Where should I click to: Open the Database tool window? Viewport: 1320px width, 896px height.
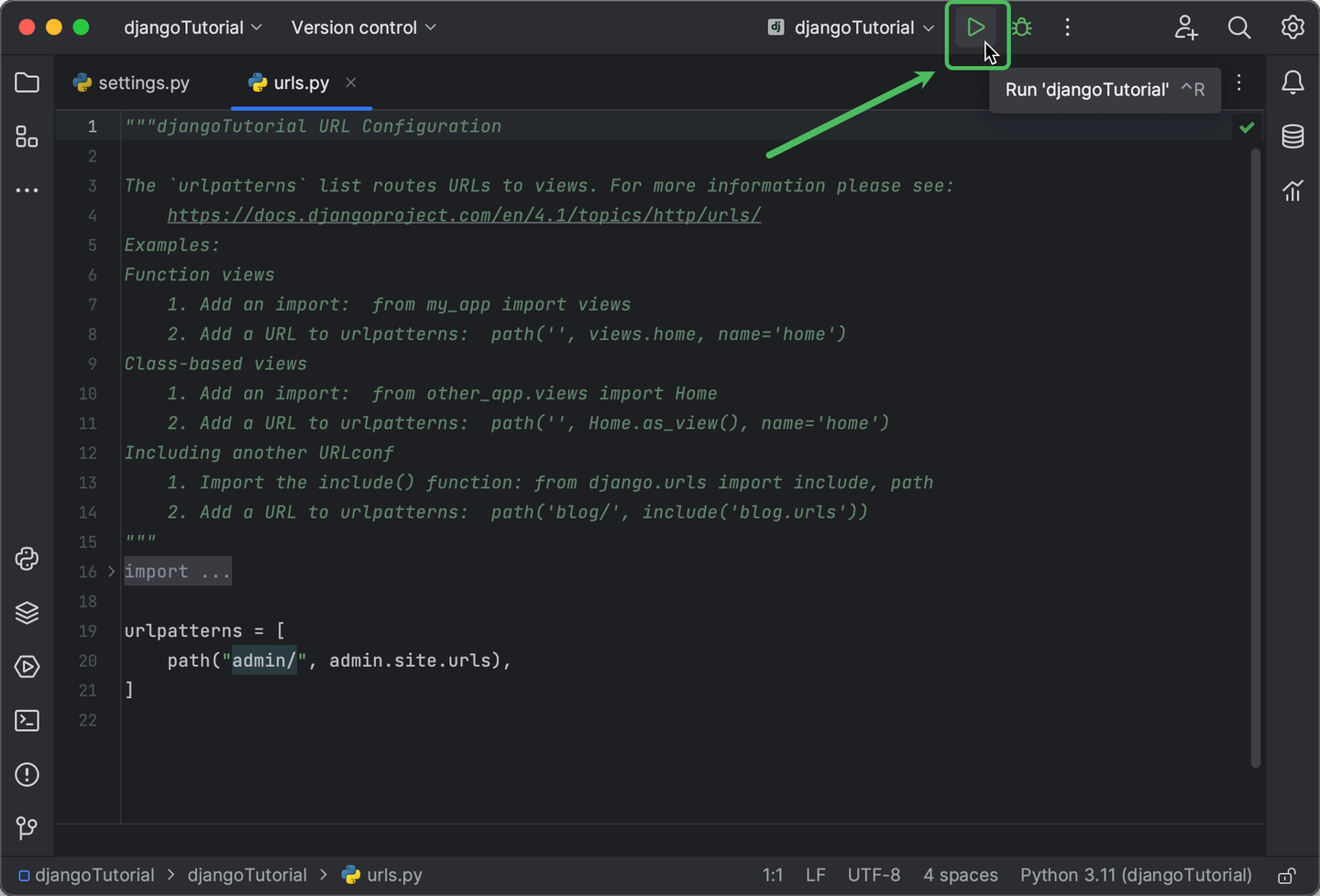[1292, 137]
